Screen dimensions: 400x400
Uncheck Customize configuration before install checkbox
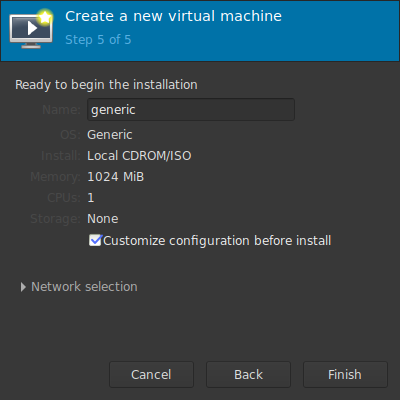point(95,240)
